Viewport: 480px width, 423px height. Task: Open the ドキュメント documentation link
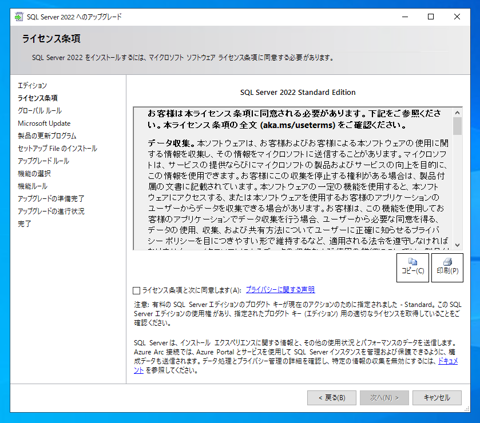pos(448,361)
